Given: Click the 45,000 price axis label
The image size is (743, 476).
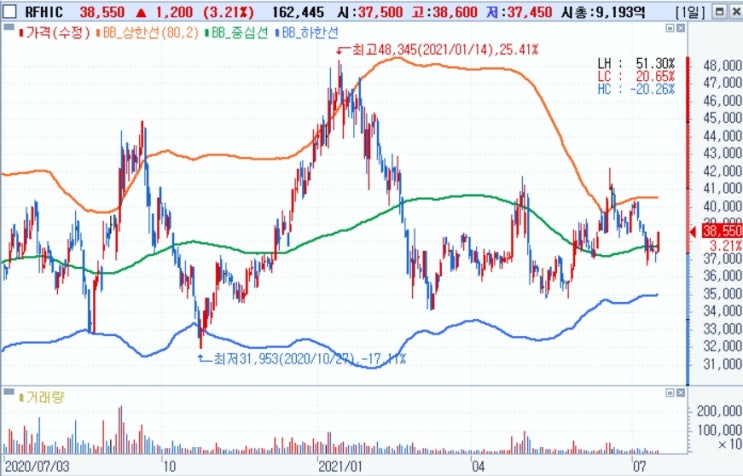Looking at the screenshot, I should coord(722,118).
